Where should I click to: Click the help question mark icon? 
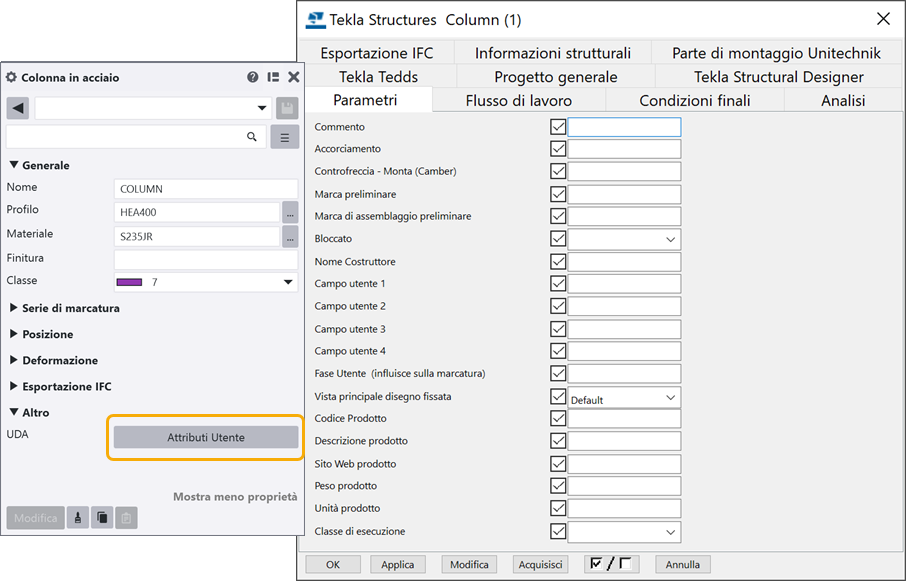click(253, 77)
